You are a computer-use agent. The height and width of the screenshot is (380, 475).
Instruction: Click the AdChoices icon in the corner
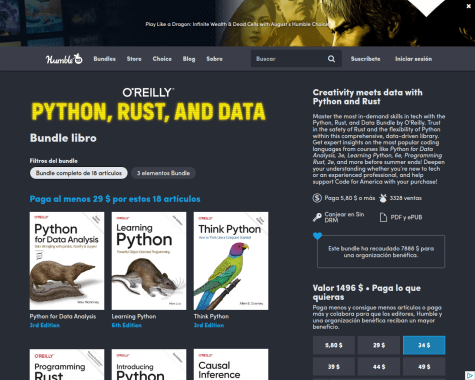470,375
